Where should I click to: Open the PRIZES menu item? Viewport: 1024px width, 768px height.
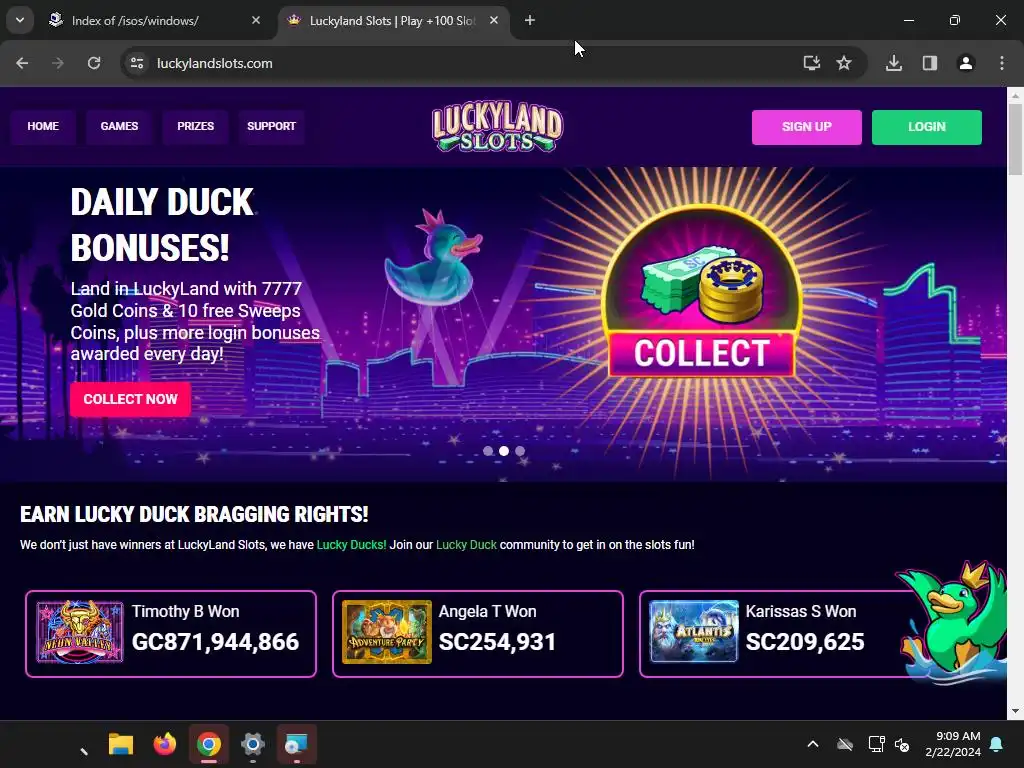pos(195,126)
